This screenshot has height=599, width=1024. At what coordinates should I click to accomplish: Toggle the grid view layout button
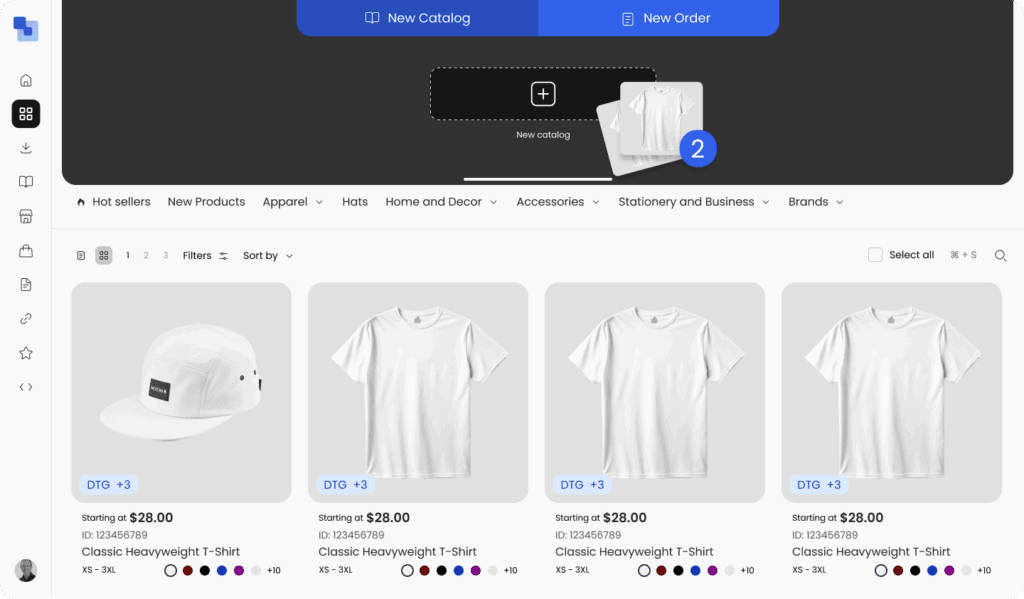[x=104, y=256]
